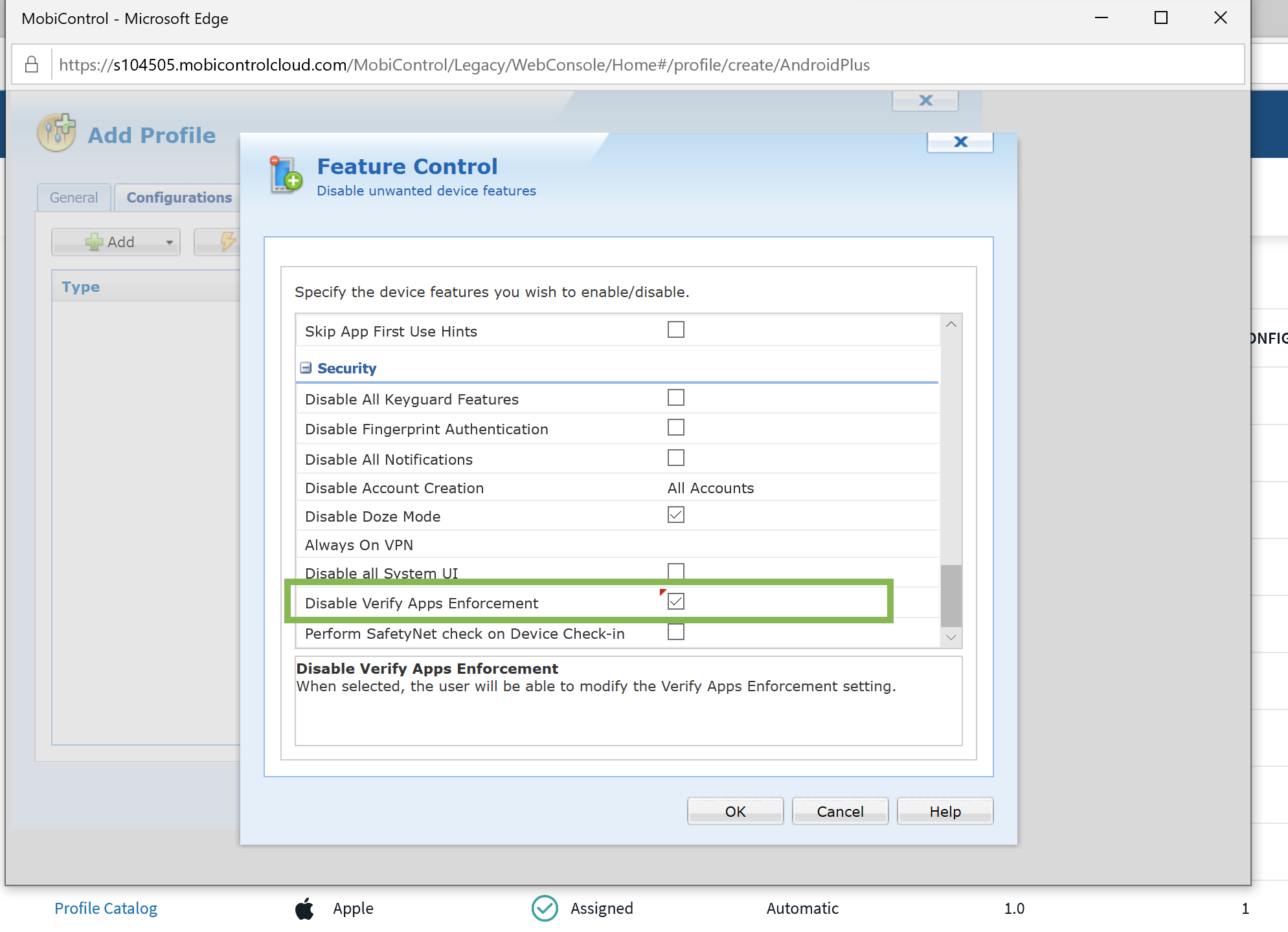The width and height of the screenshot is (1288, 932).
Task: Select the Always On VPN row
Action: coord(618,545)
